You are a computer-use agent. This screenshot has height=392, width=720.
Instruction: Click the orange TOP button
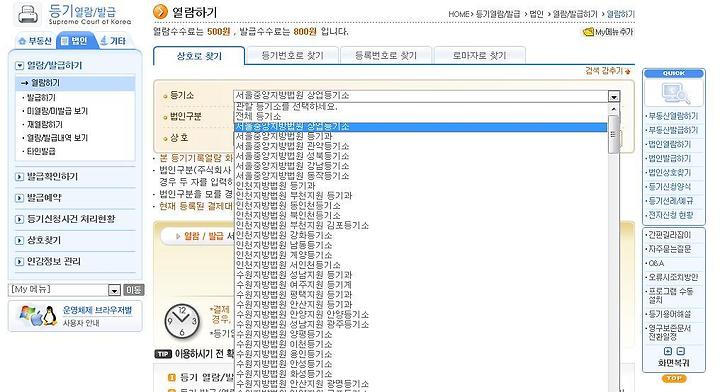[x=674, y=379]
